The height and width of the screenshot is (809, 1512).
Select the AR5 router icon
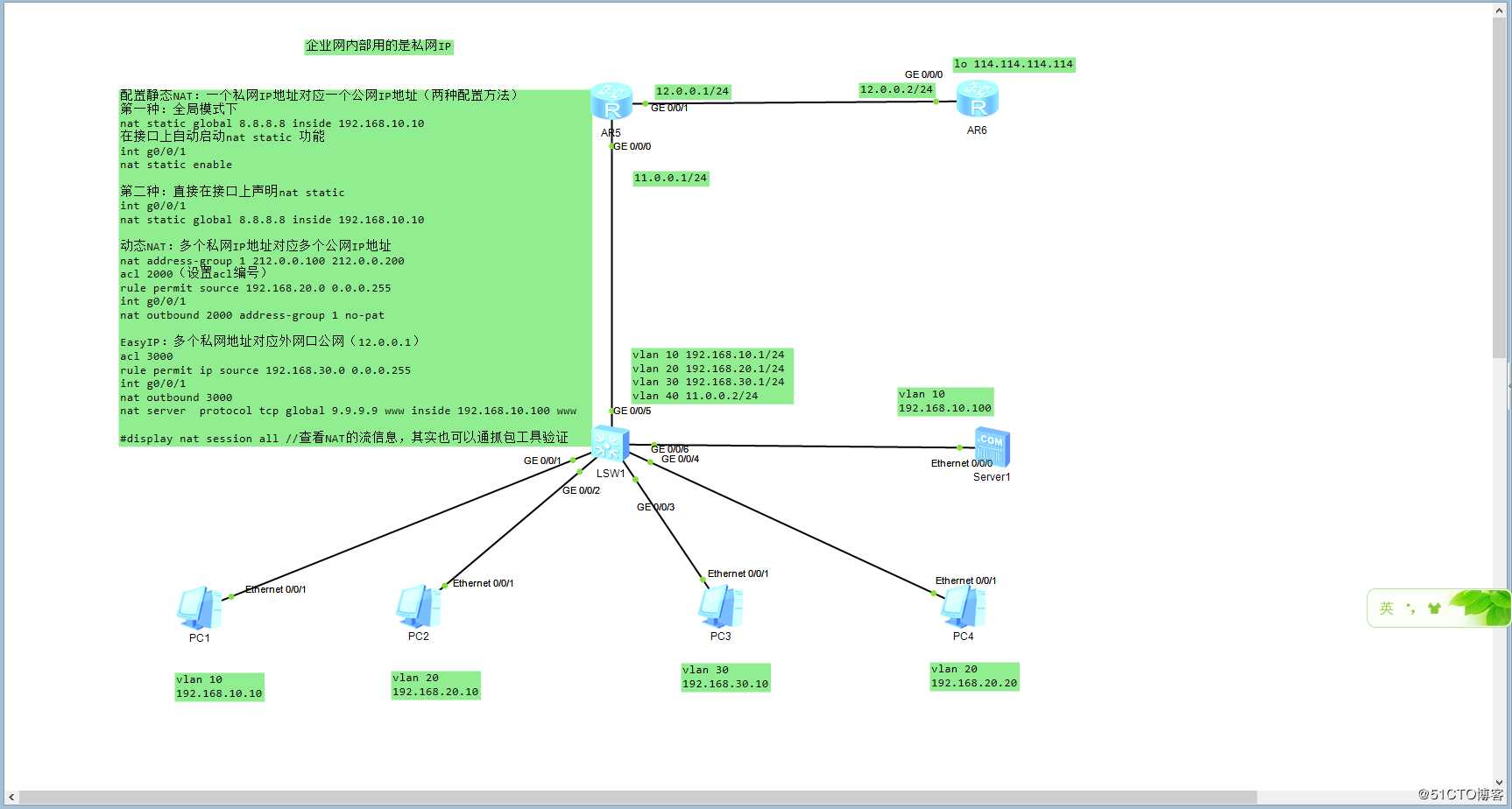(x=611, y=102)
